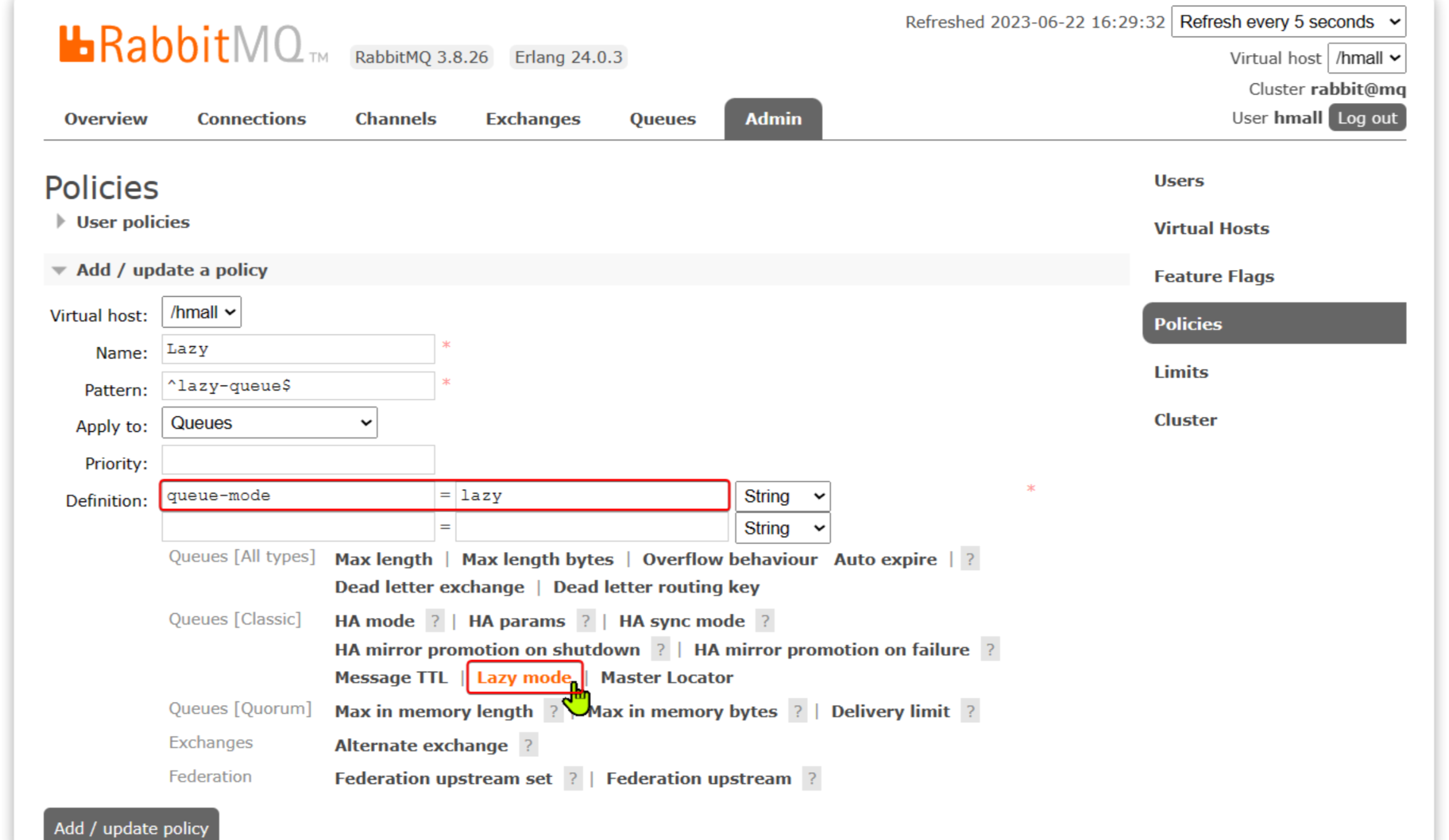
Task: Click help icon next to HA sync mode
Action: pyautogui.click(x=765, y=620)
